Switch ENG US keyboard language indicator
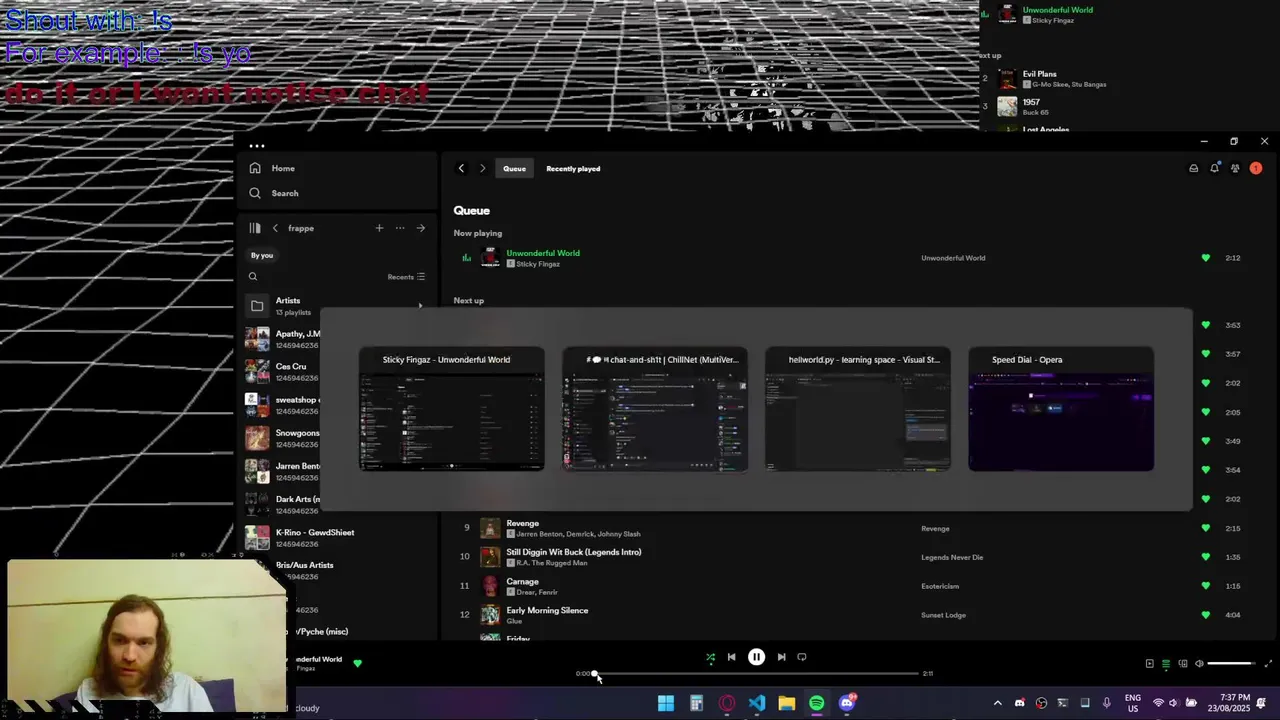The width and height of the screenshot is (1280, 720). coord(1133,703)
